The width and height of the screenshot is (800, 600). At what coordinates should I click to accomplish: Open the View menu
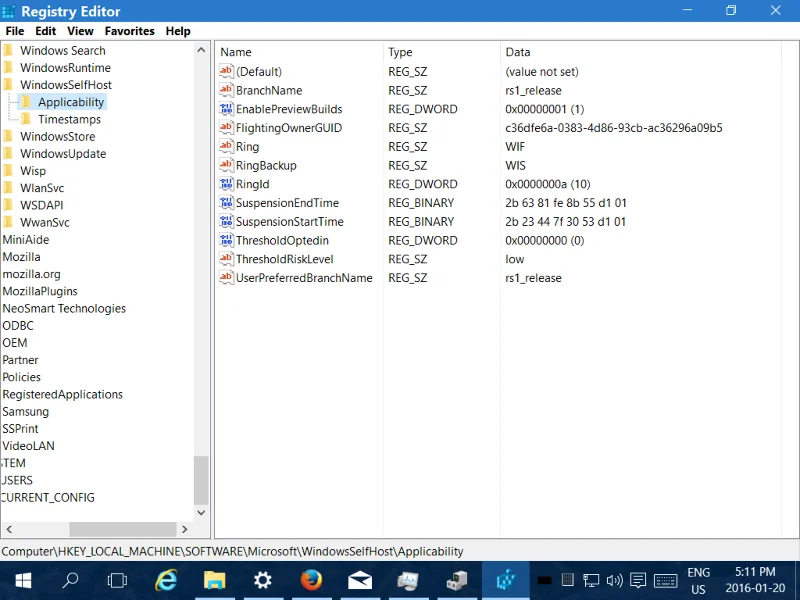pos(80,31)
